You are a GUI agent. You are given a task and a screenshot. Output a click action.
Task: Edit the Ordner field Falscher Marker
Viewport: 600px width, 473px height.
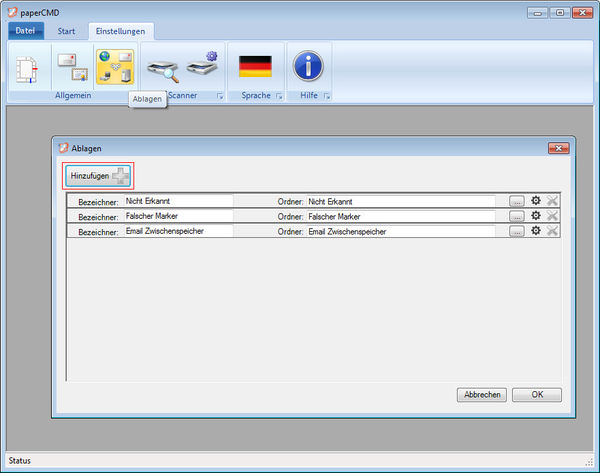click(x=401, y=216)
